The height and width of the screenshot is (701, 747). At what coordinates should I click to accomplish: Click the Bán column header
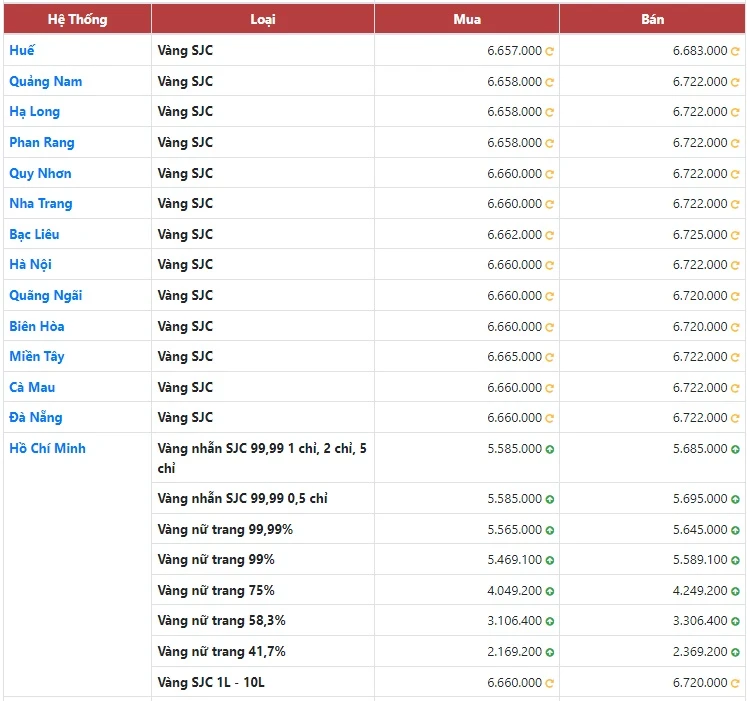(x=652, y=19)
